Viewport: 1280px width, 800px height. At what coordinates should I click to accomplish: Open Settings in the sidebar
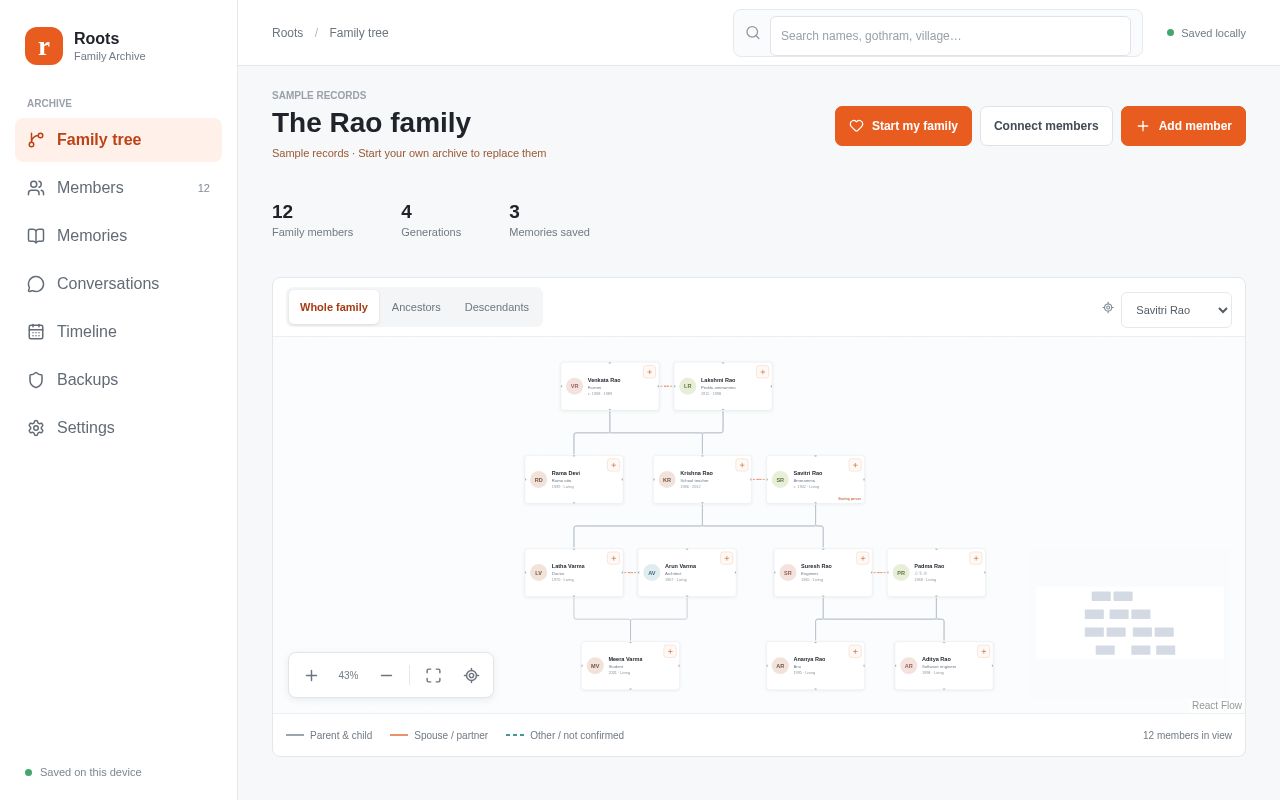118,428
